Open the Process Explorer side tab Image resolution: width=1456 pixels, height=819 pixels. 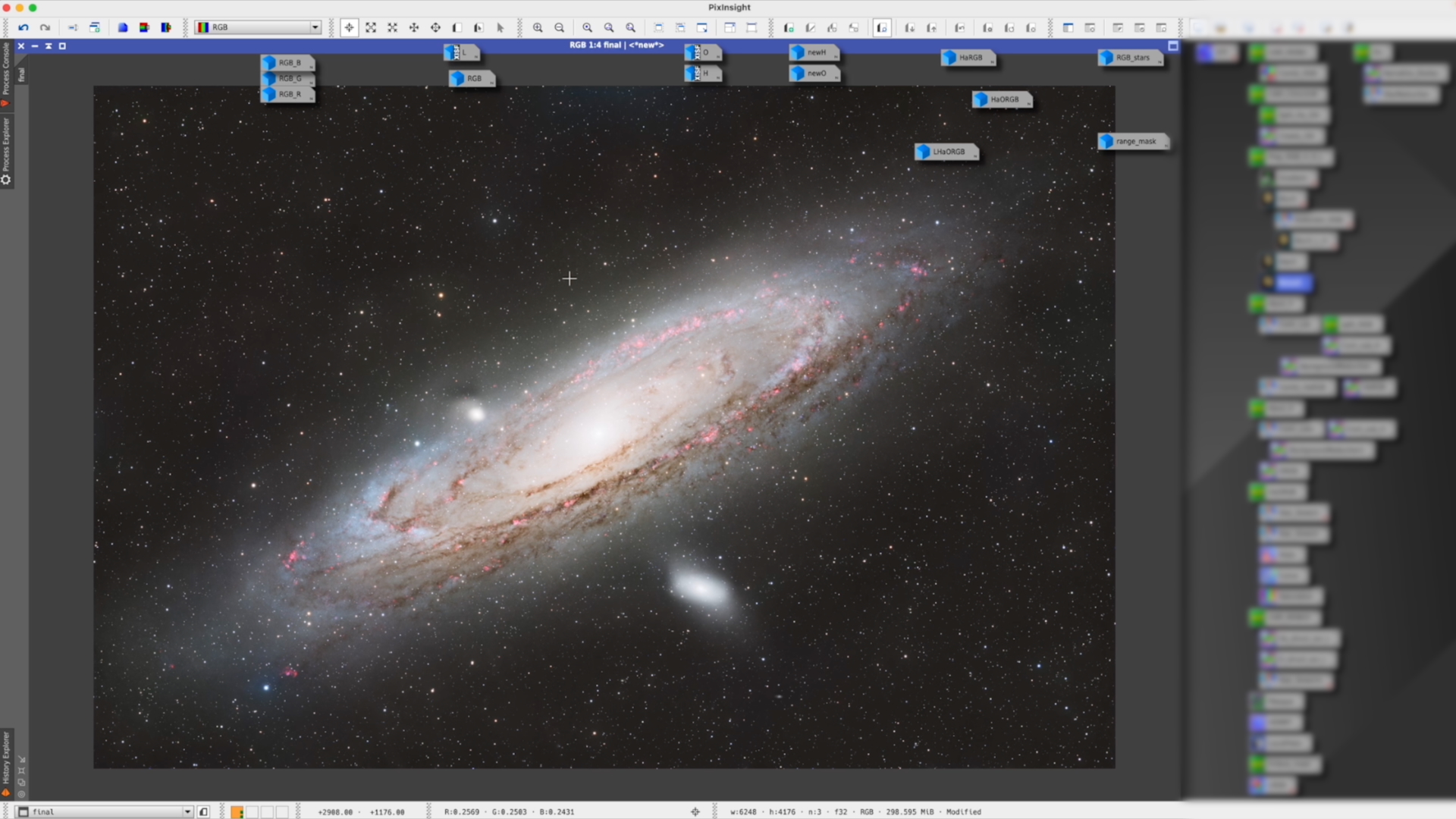click(6, 144)
